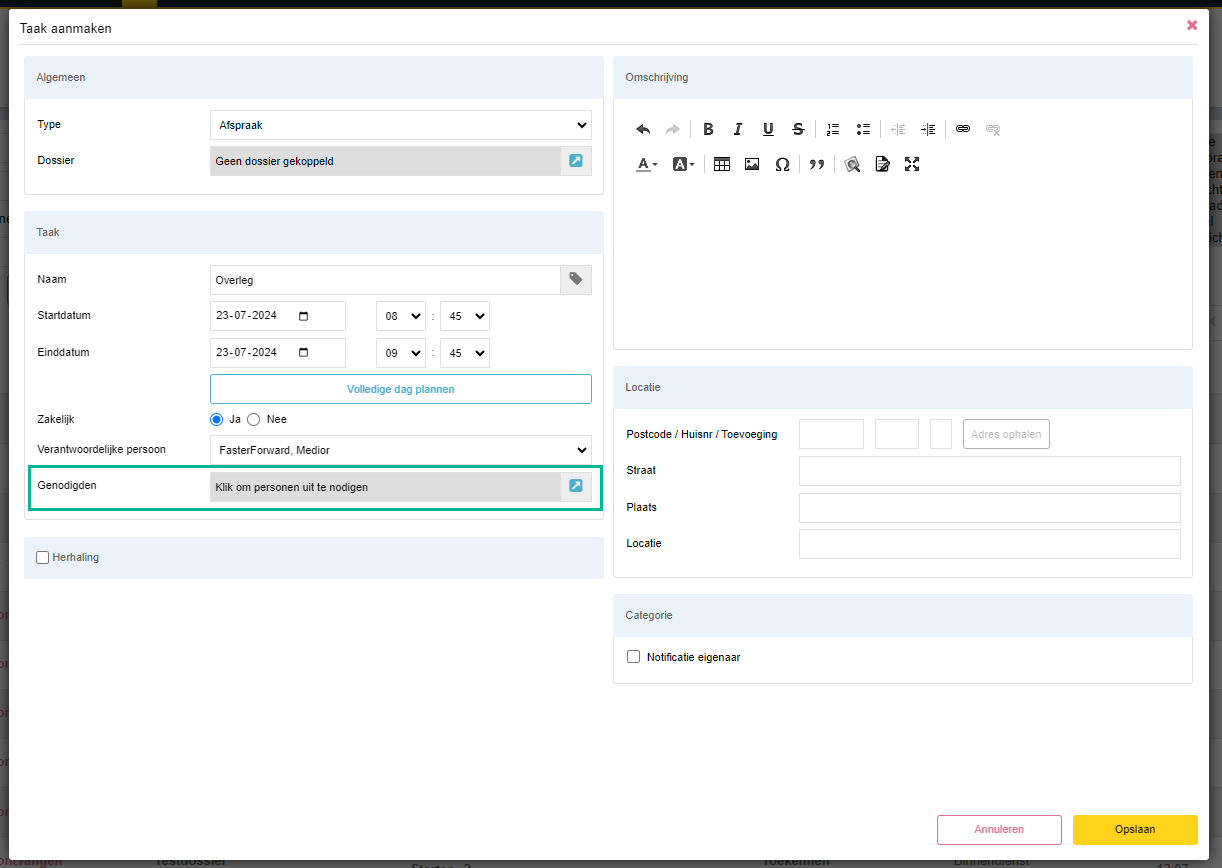Insert an image in the description
The height and width of the screenshot is (868, 1222).
pyautogui.click(x=752, y=164)
